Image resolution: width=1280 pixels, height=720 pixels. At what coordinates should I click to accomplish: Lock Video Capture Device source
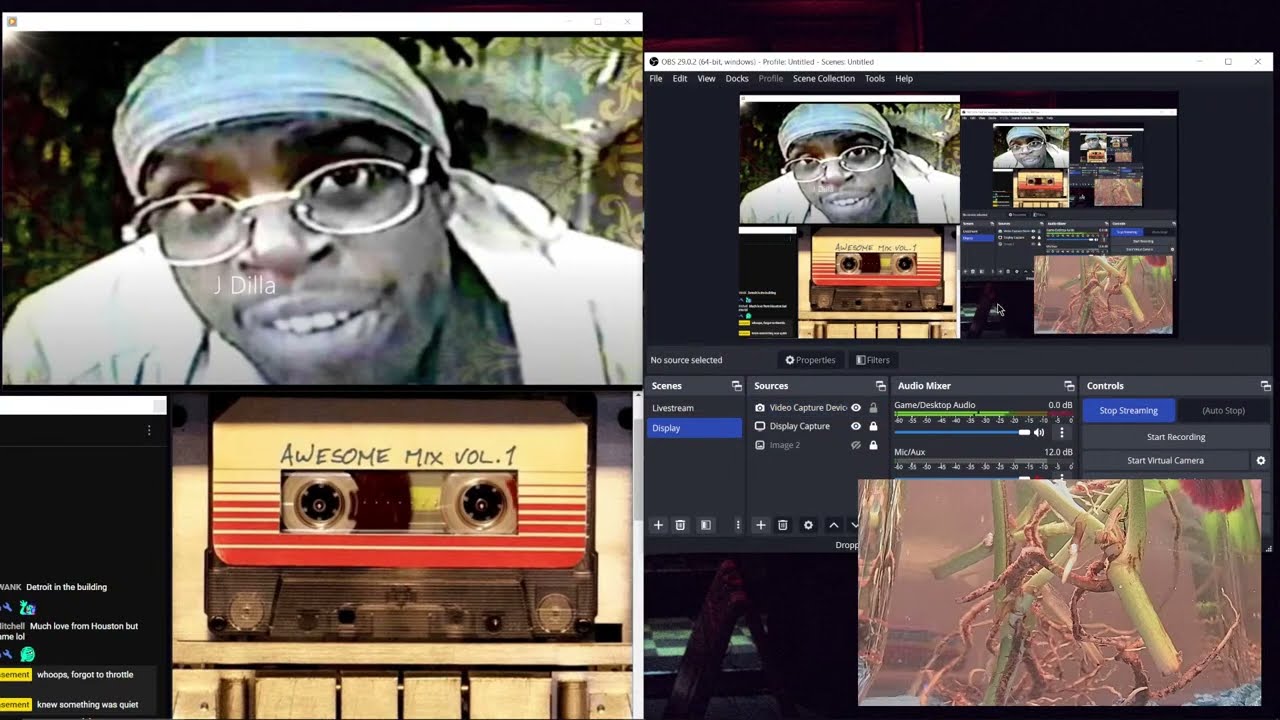(873, 408)
